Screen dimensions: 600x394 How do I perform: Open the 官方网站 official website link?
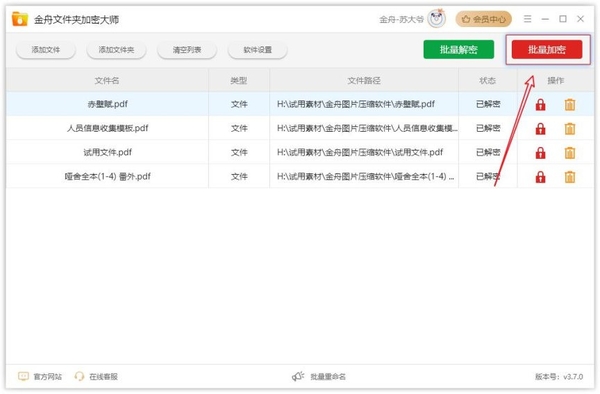click(x=40, y=376)
